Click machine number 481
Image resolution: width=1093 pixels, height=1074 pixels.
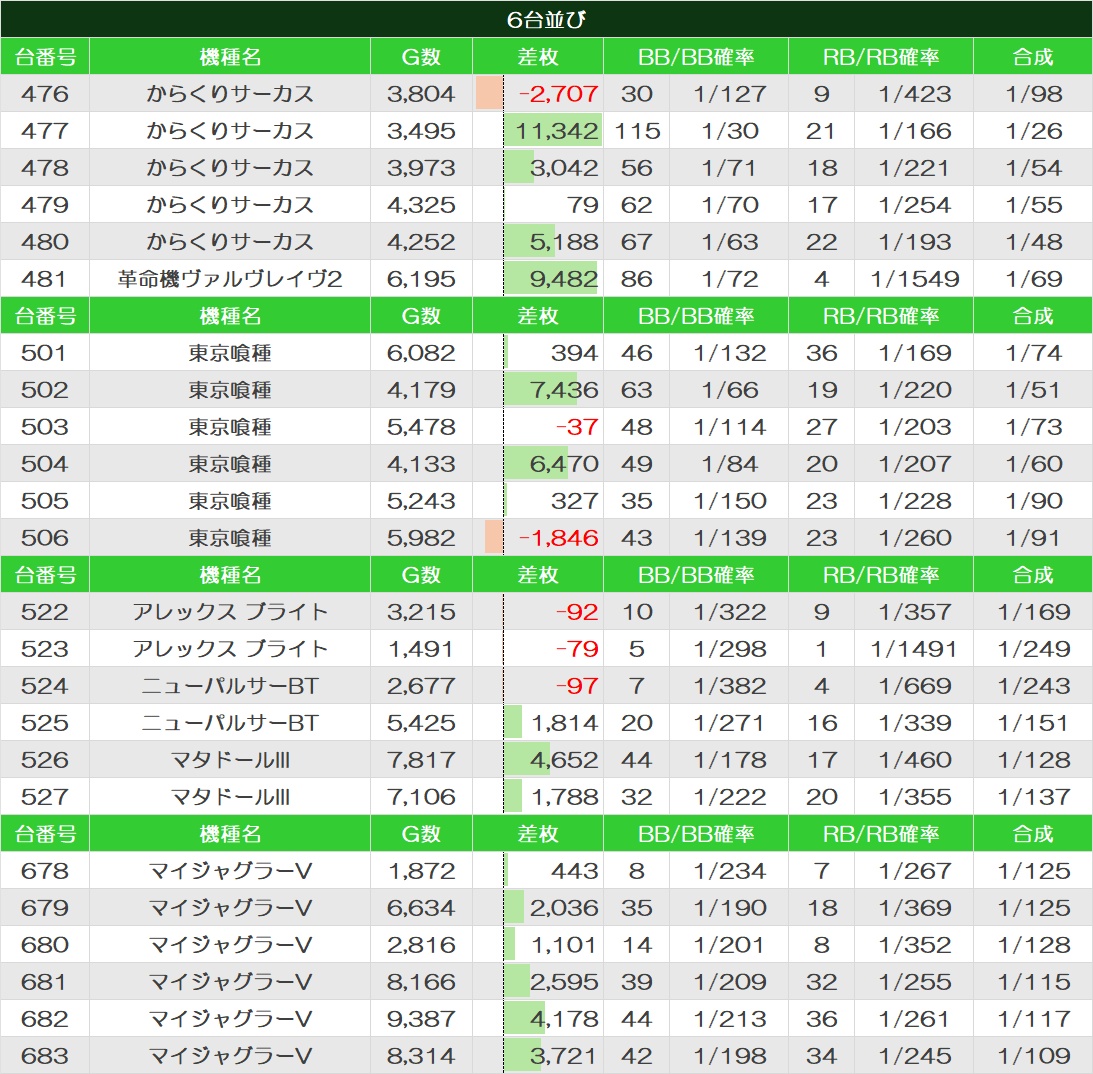(45, 279)
